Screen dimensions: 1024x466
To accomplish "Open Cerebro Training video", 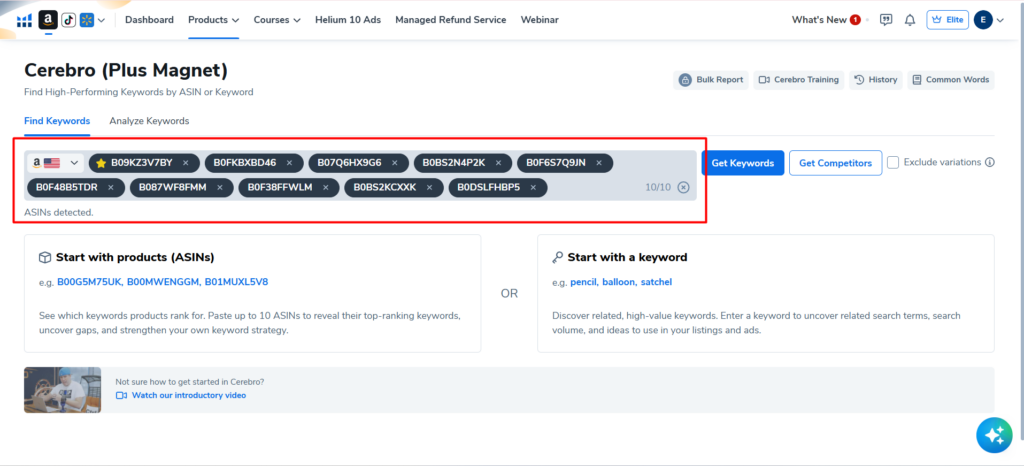I will click(799, 80).
